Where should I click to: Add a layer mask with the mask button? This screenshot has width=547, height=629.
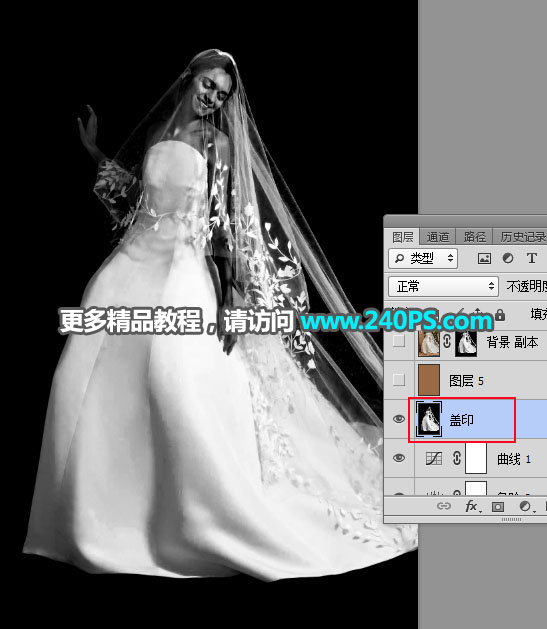[498, 507]
